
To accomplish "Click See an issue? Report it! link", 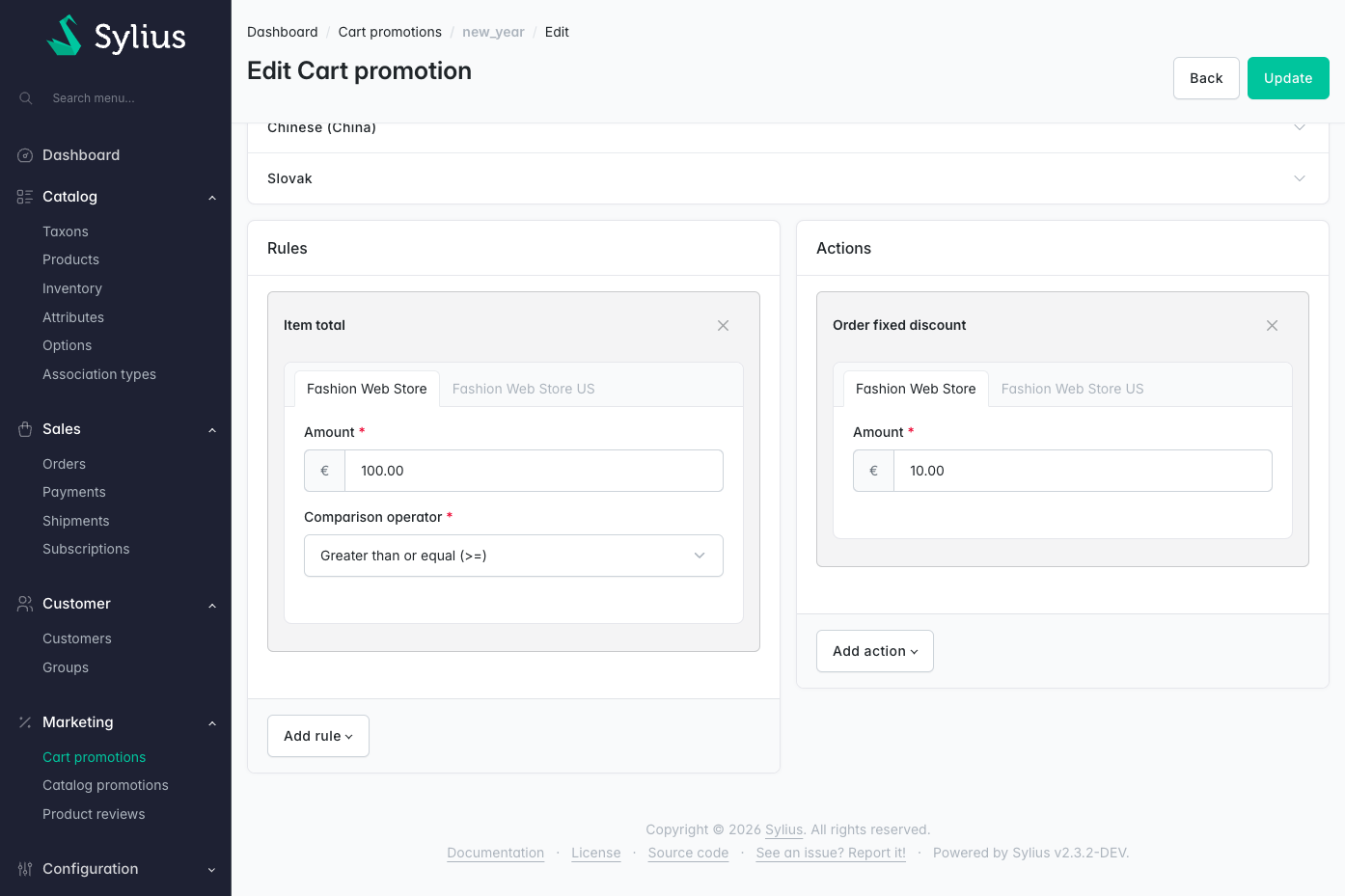I will tap(831, 853).
